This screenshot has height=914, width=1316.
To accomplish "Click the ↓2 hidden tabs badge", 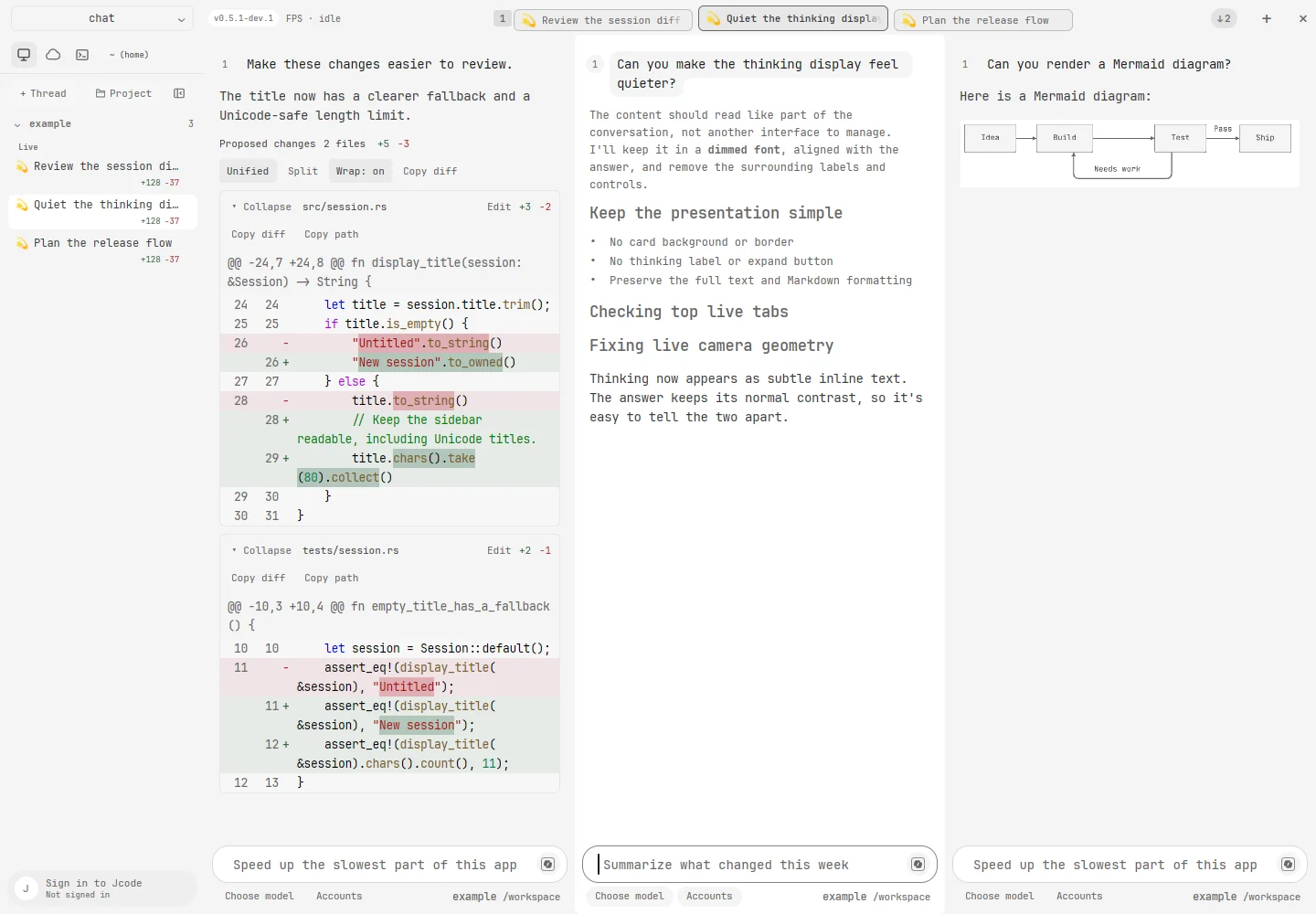I will [x=1224, y=18].
